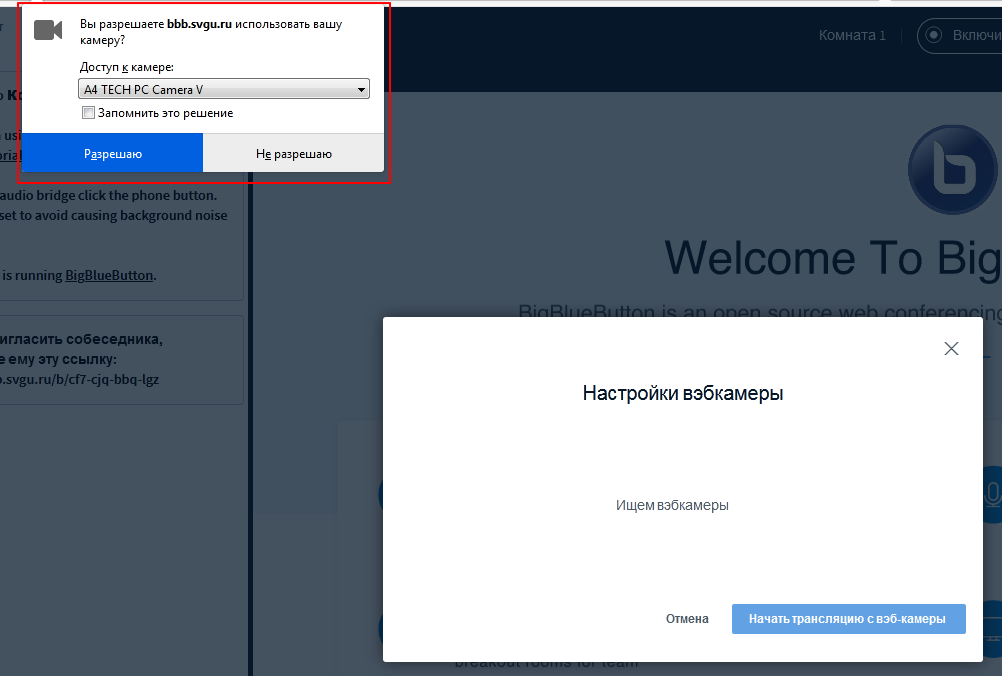Enable the 'Запомнить это решение' checkbox
This screenshot has height=676, width=1002.
[89, 113]
